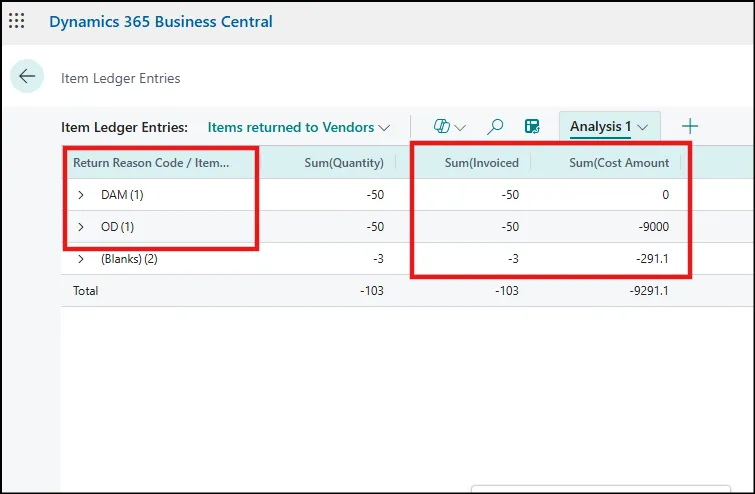Sort by Sum(Quantity) column header
Screen dimensions: 755x494
click(344, 163)
